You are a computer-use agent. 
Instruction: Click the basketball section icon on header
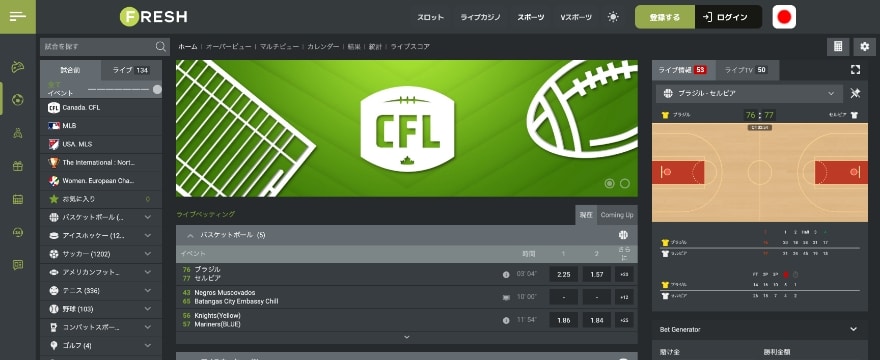[623, 235]
